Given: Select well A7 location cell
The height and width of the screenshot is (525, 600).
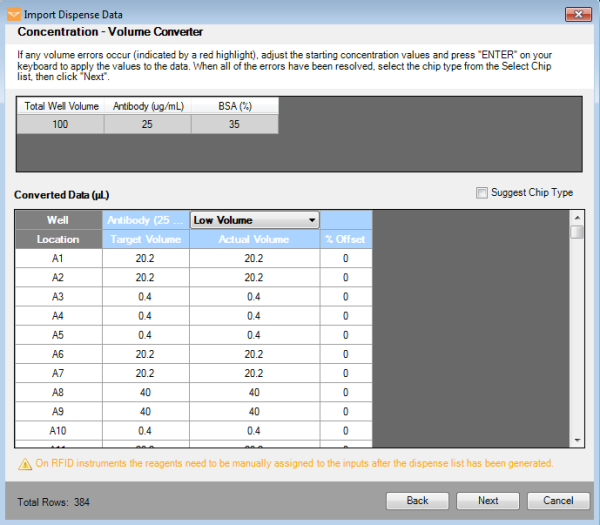Looking at the screenshot, I should pyautogui.click(x=59, y=373).
